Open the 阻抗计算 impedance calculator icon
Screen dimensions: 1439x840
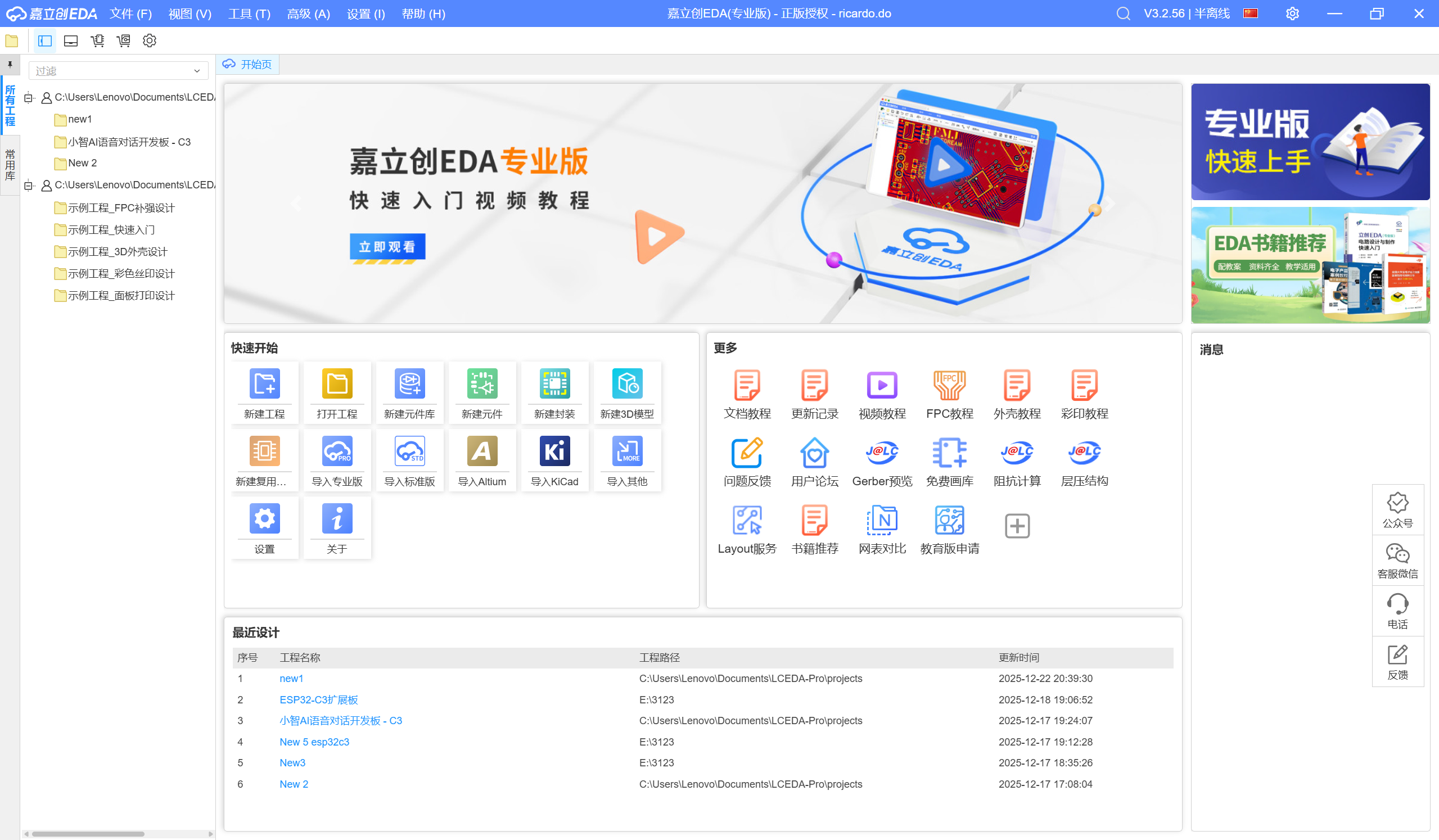point(1017,453)
